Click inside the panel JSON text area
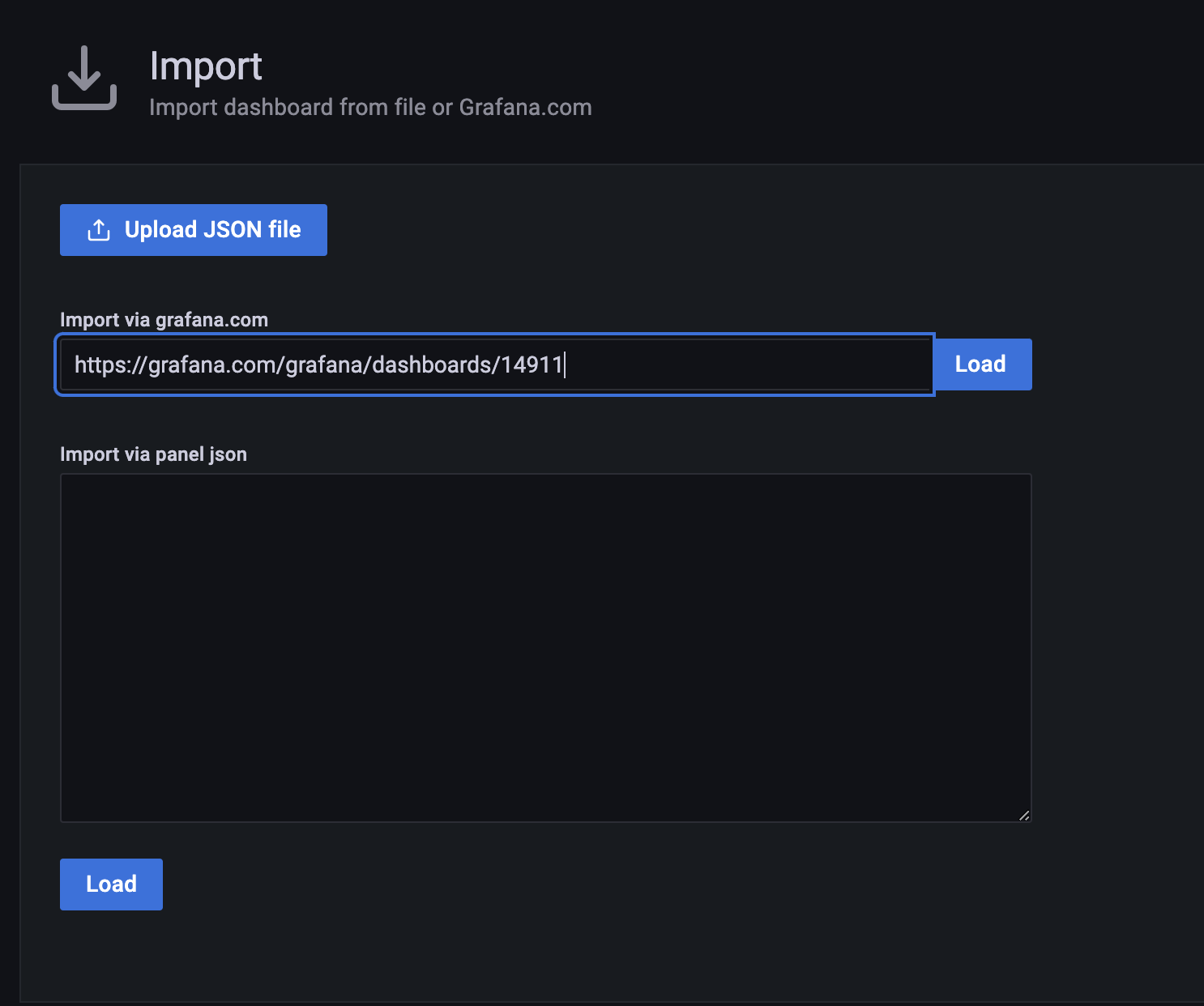Viewport: 1204px width, 1006px height. [545, 647]
